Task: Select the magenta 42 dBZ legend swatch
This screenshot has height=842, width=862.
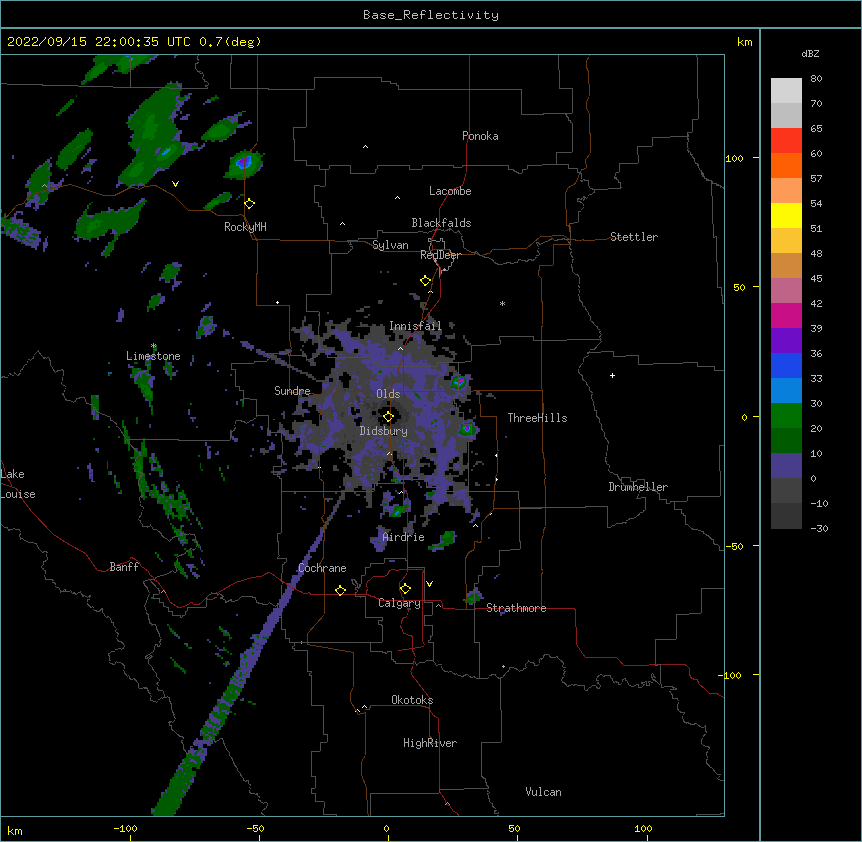Action: pyautogui.click(x=786, y=315)
